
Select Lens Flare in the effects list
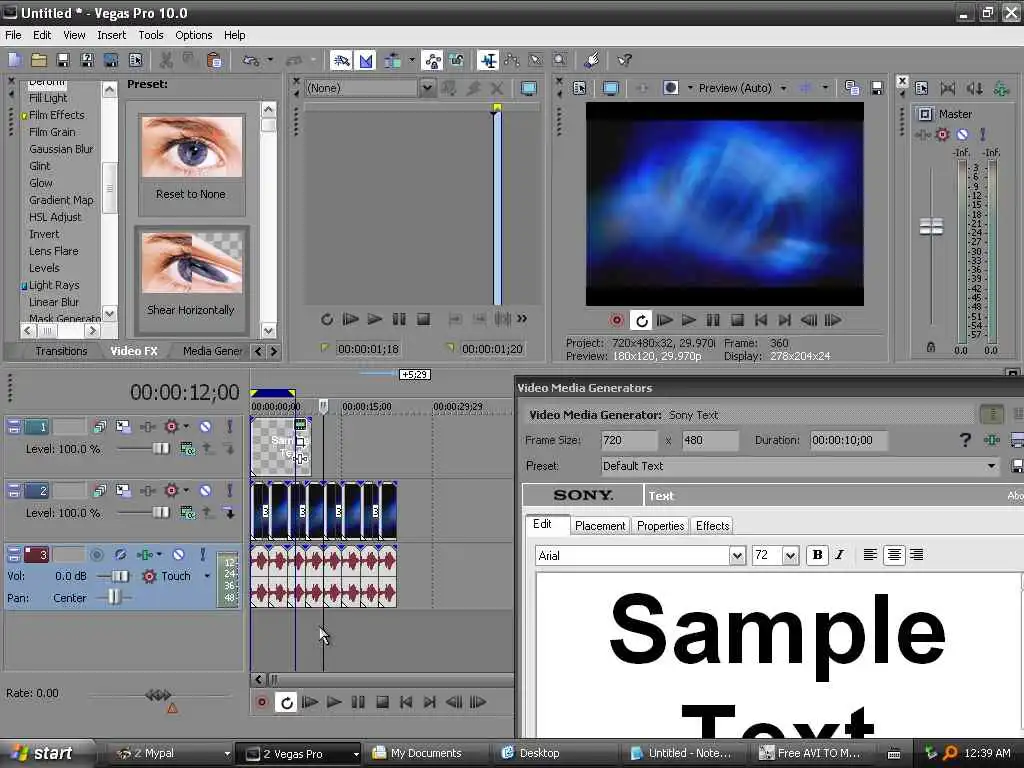point(54,251)
